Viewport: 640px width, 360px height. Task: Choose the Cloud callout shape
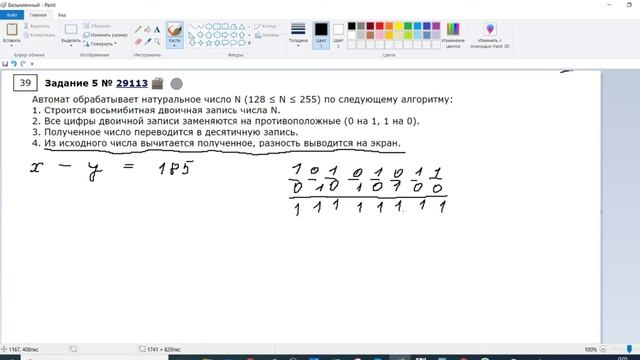242,43
